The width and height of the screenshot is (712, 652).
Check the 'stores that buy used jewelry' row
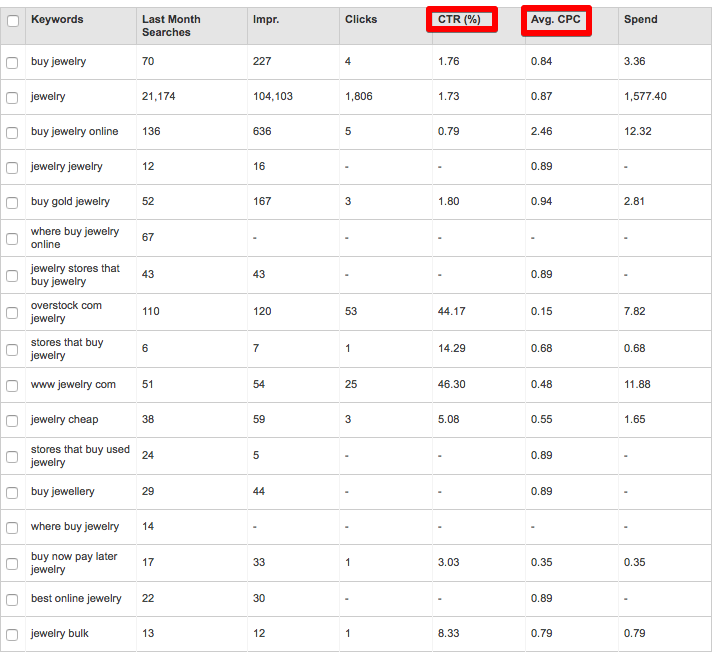point(12,457)
